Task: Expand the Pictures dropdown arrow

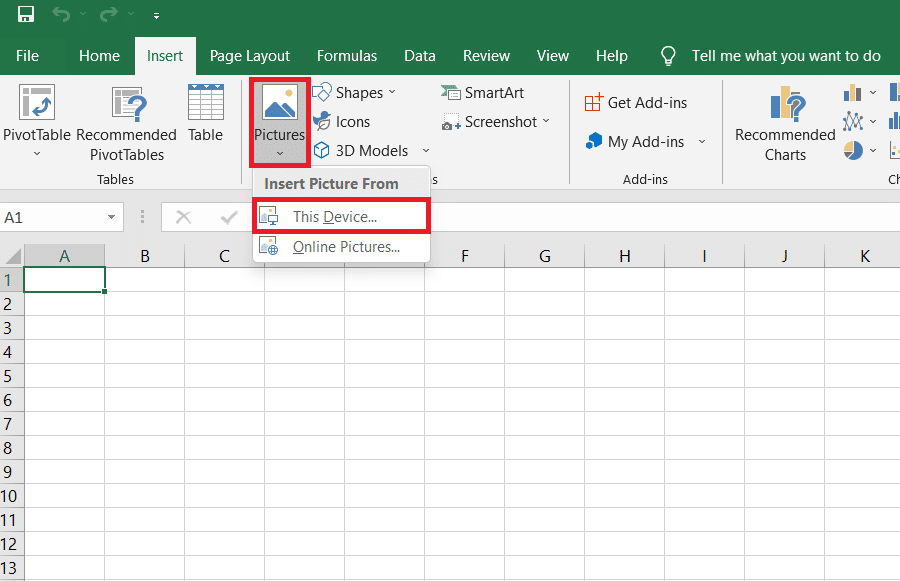Action: 280,153
